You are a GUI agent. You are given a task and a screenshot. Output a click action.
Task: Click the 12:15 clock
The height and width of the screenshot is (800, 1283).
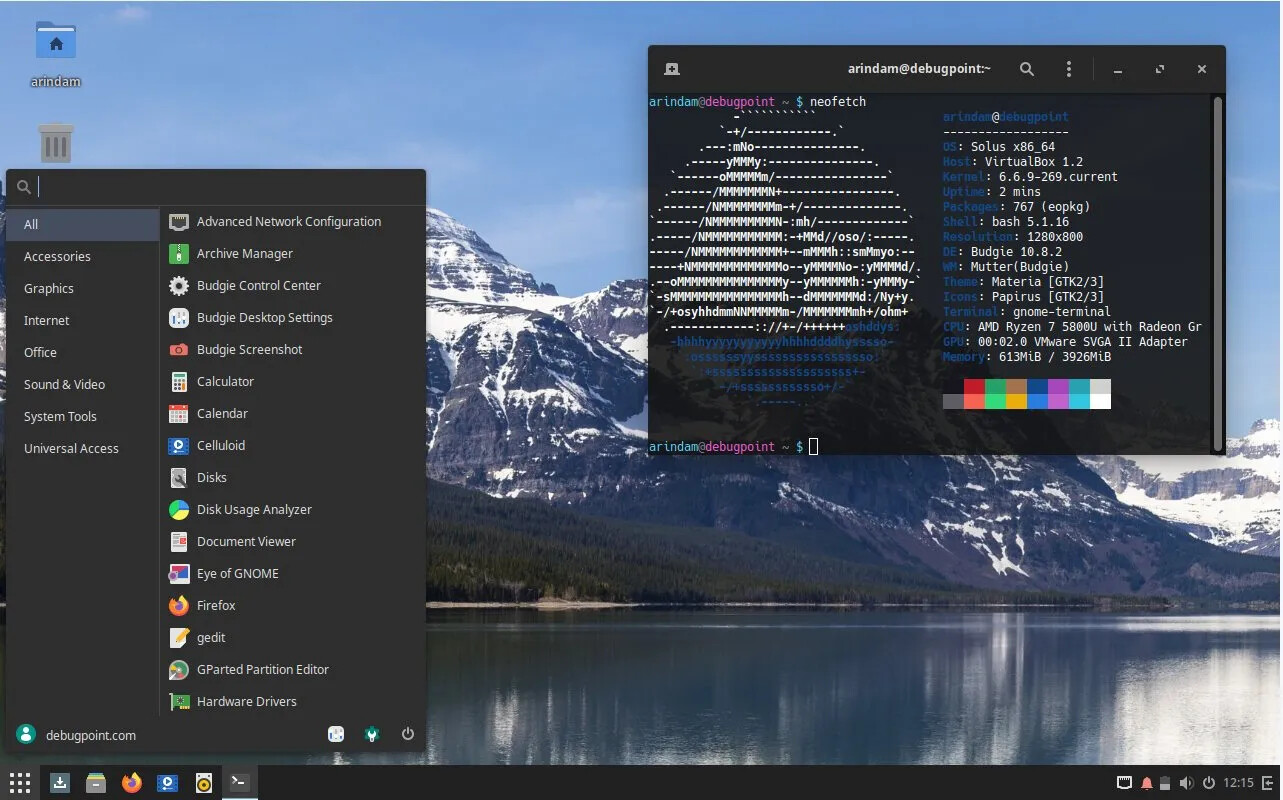1238,783
